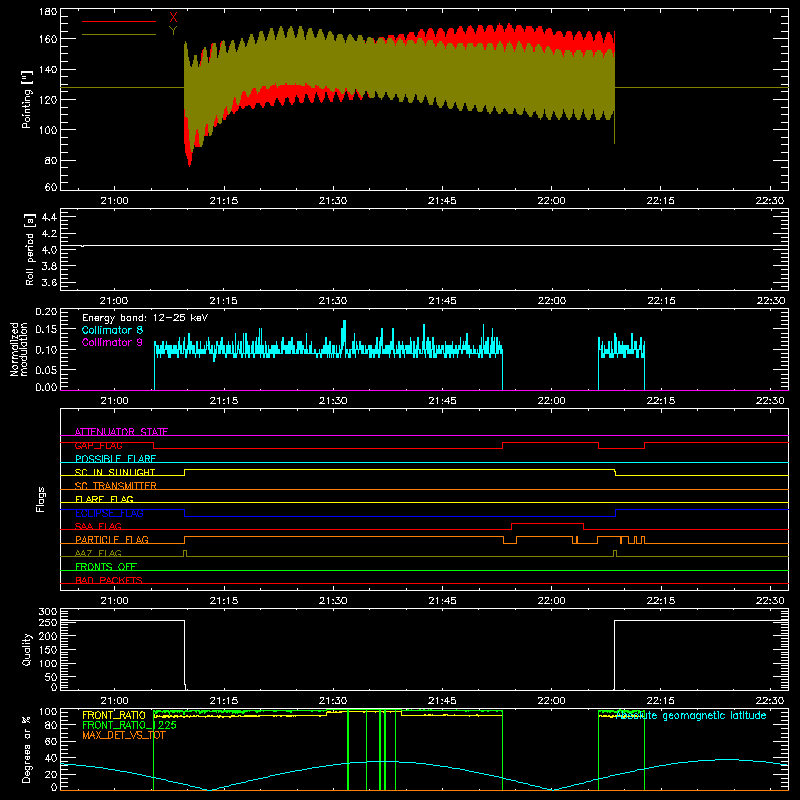Select the A4Z_FLAG label
This screenshot has width=800, height=800.
click(x=98, y=553)
